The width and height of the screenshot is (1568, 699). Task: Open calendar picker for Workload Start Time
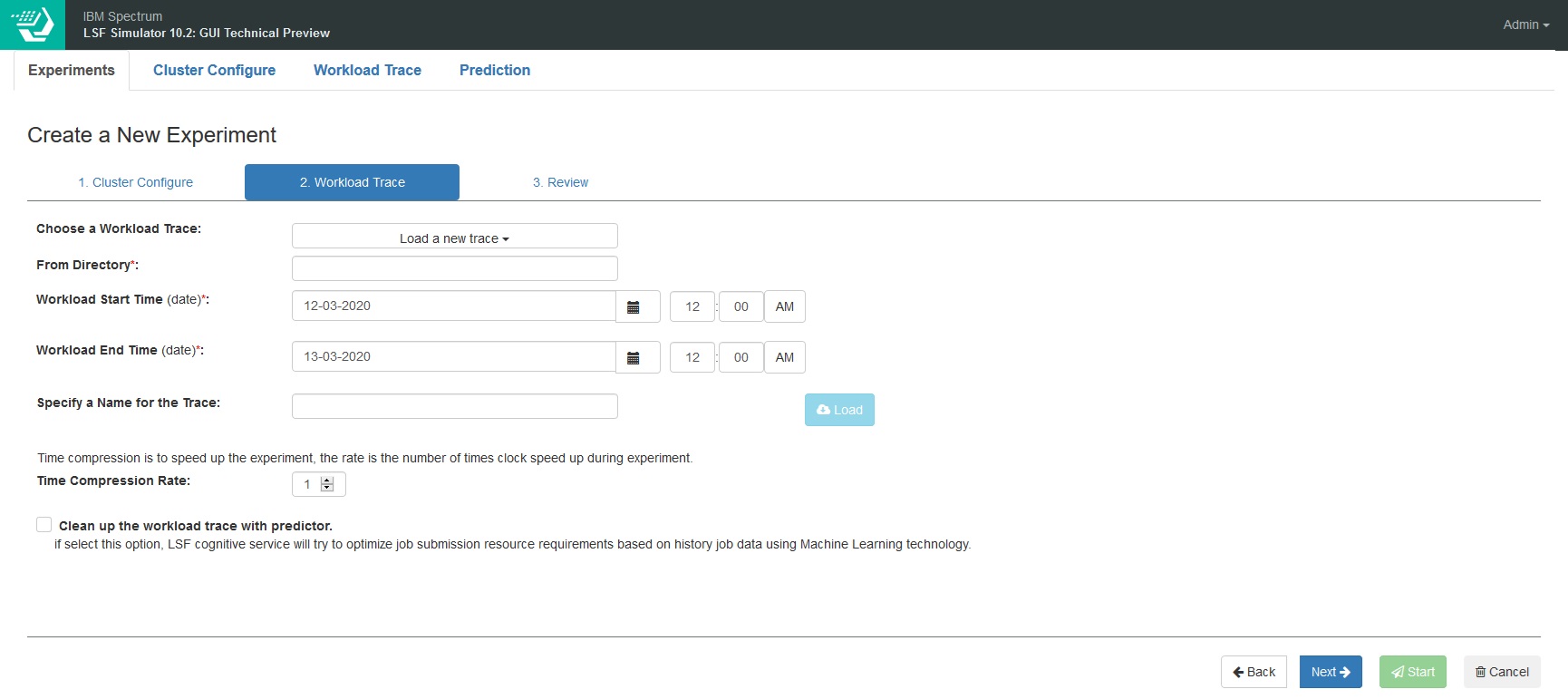[x=638, y=306]
